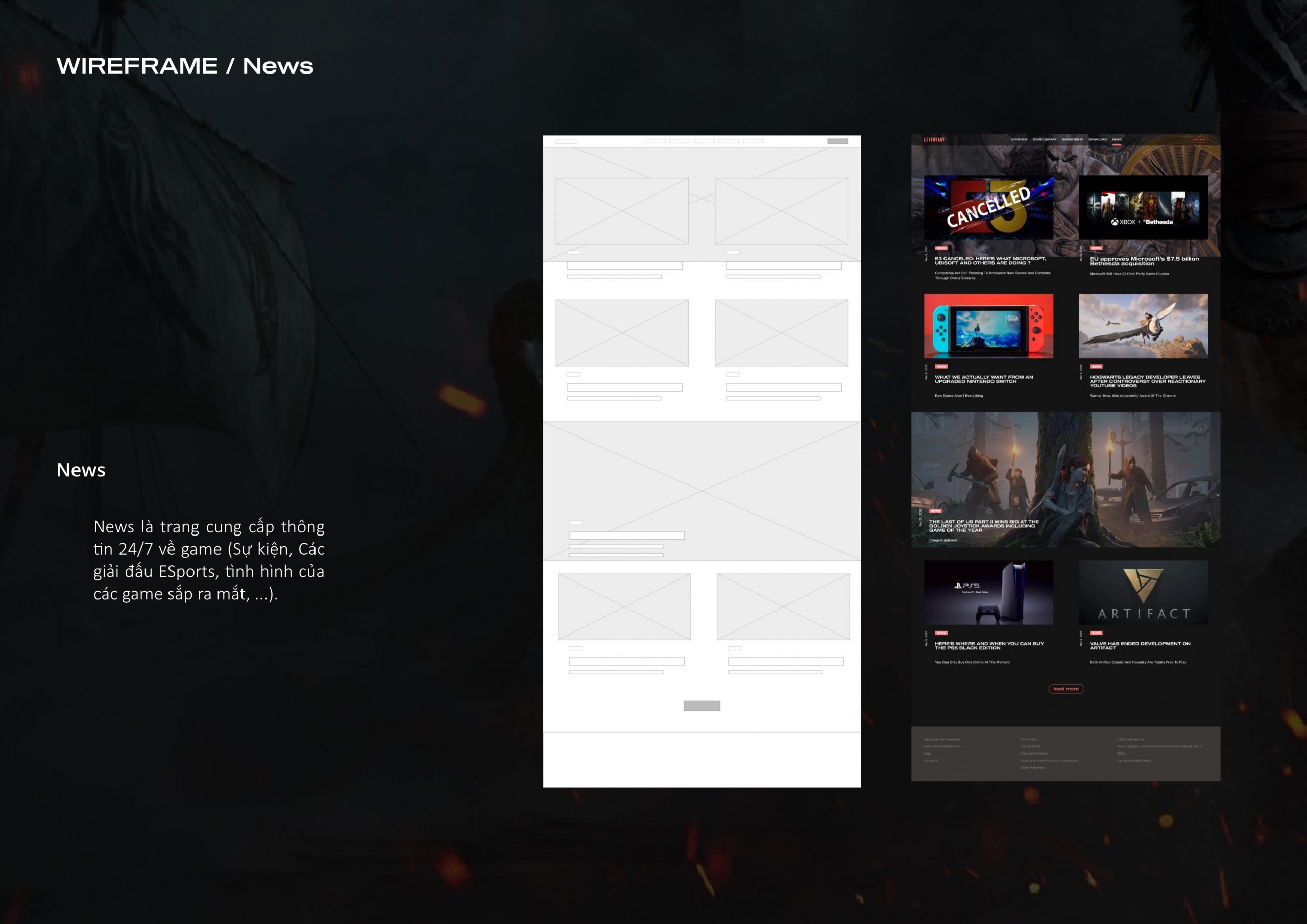Click "Warner Bros. Was Apparently Aware" subtitle
This screenshot has width=1307, height=924.
click(1133, 396)
